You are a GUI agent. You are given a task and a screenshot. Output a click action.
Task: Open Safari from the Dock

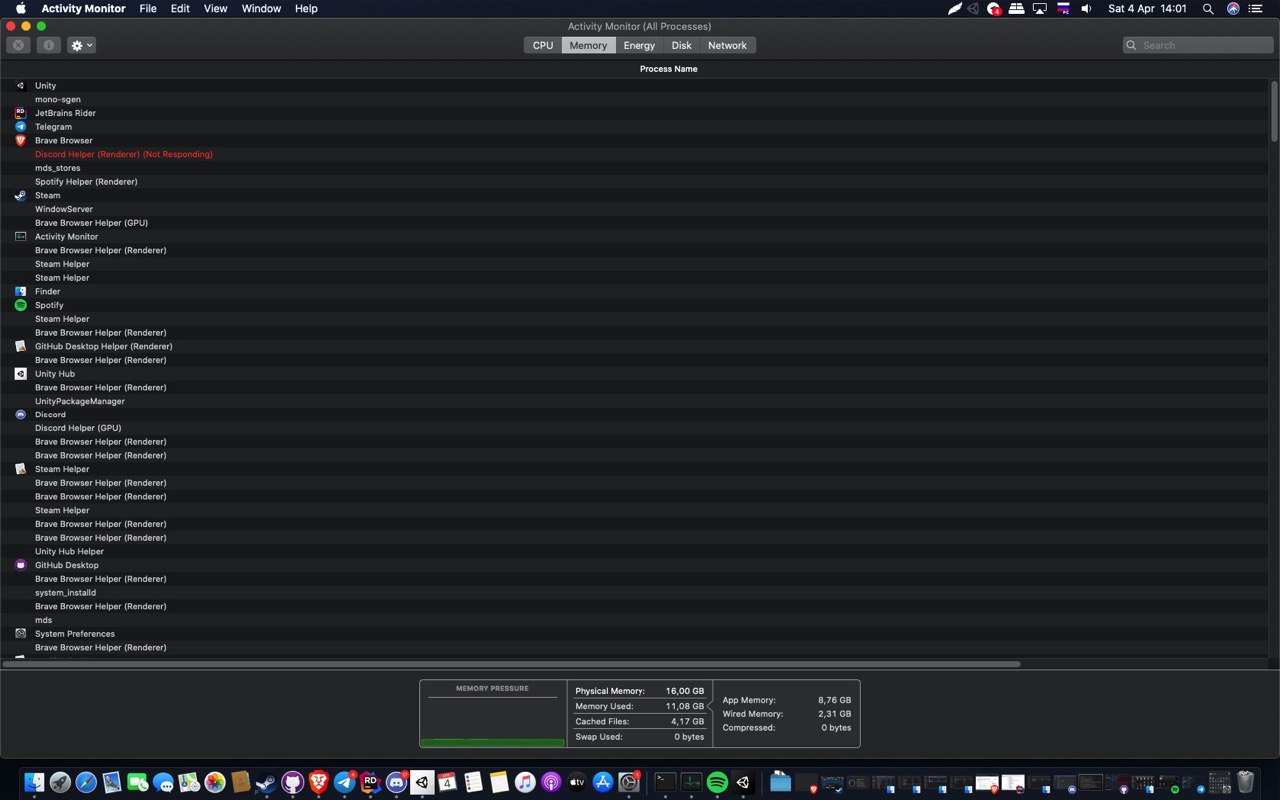point(86,782)
